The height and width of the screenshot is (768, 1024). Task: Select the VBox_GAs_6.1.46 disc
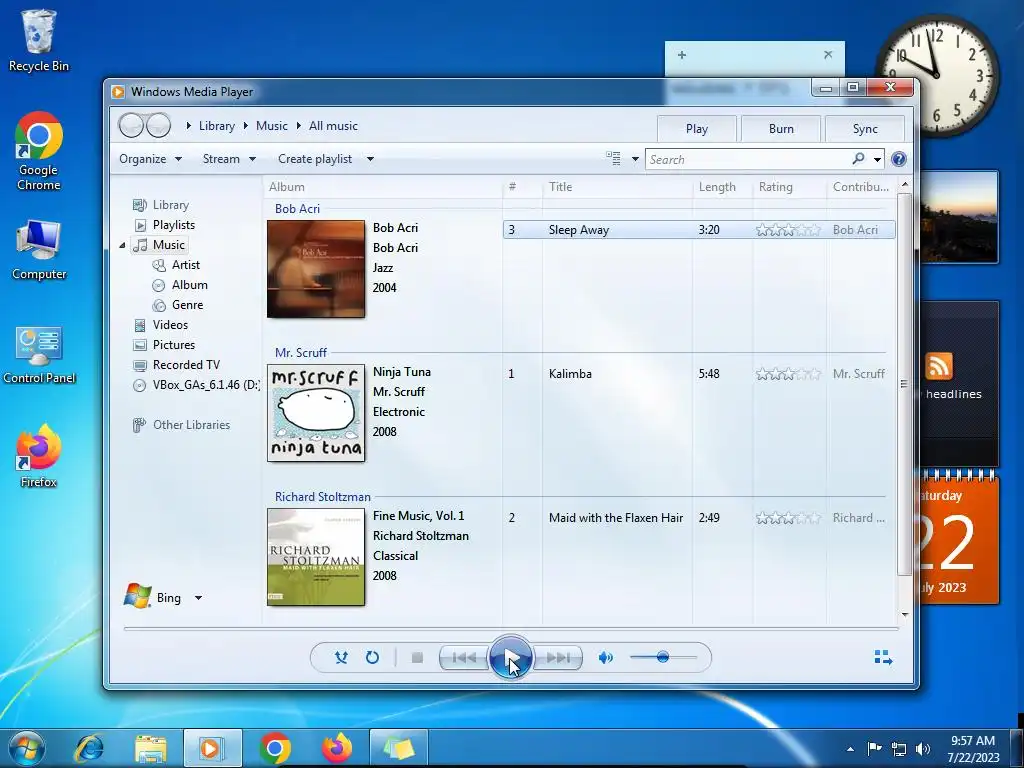click(x=206, y=385)
